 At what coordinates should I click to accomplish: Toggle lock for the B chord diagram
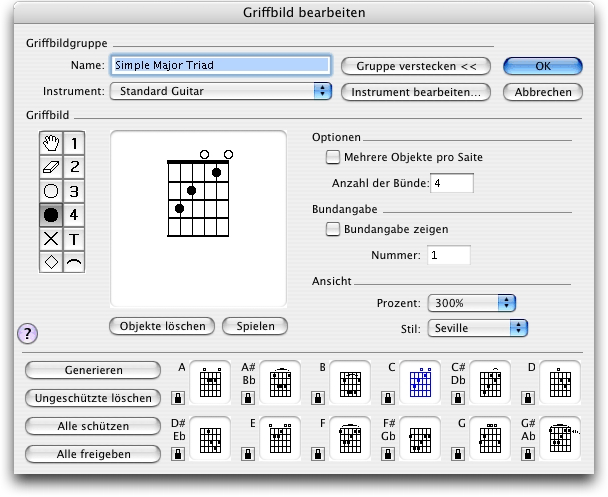(x=318, y=398)
